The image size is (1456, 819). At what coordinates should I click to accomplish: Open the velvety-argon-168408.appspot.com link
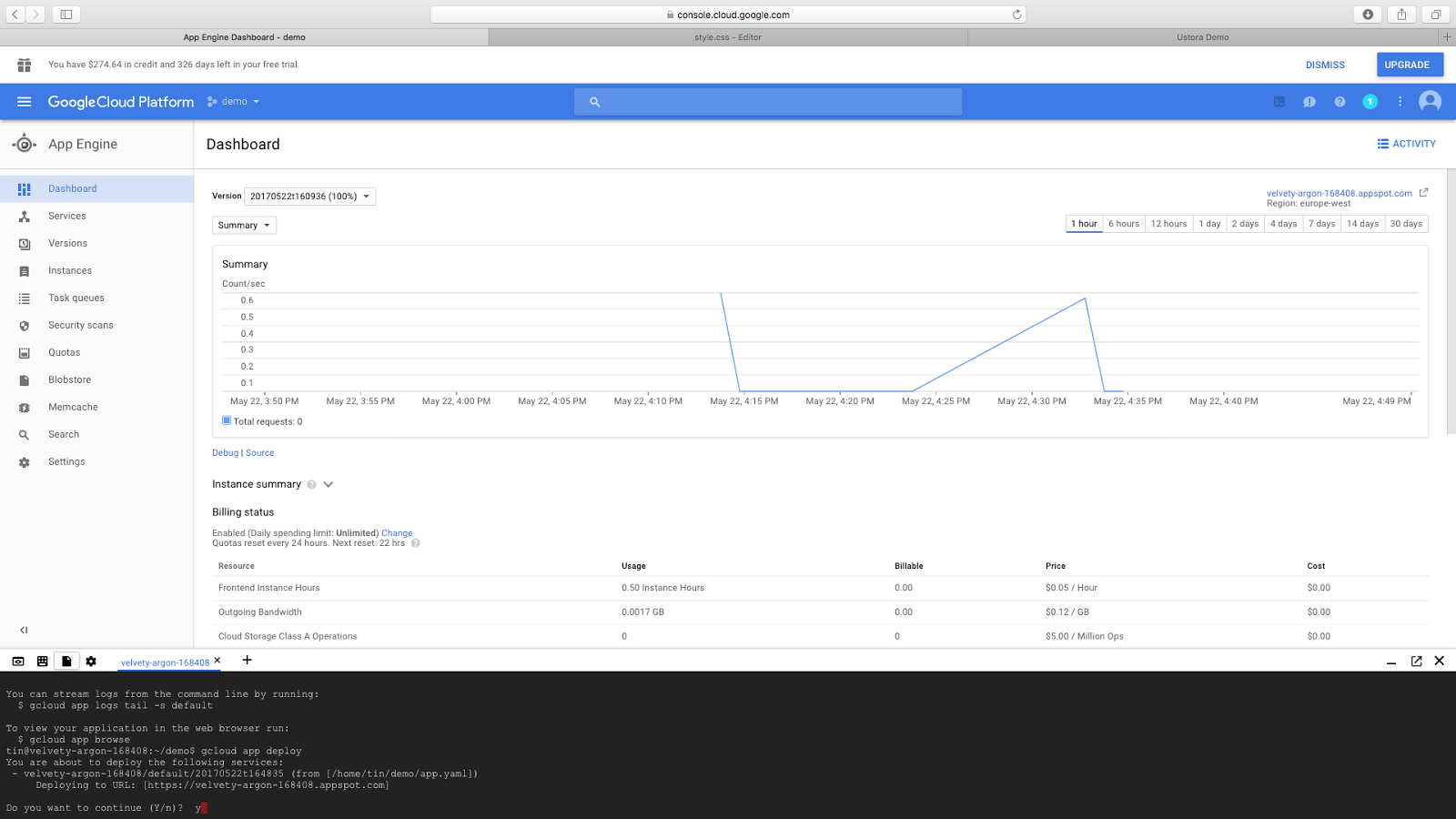click(1340, 194)
